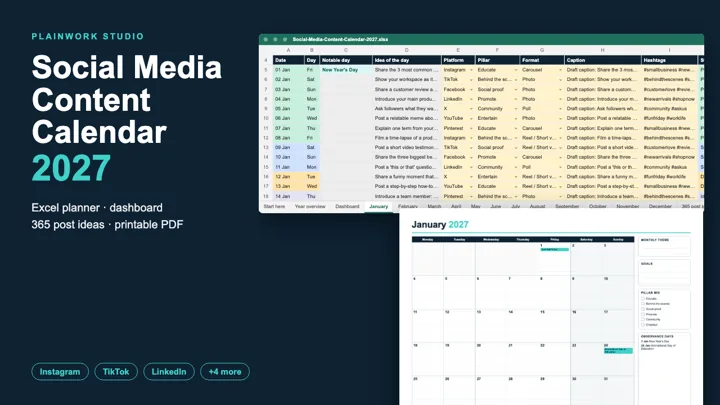Tick the Entertain checkbox in Pillar Mix
This screenshot has width=720, height=405.
[643, 325]
